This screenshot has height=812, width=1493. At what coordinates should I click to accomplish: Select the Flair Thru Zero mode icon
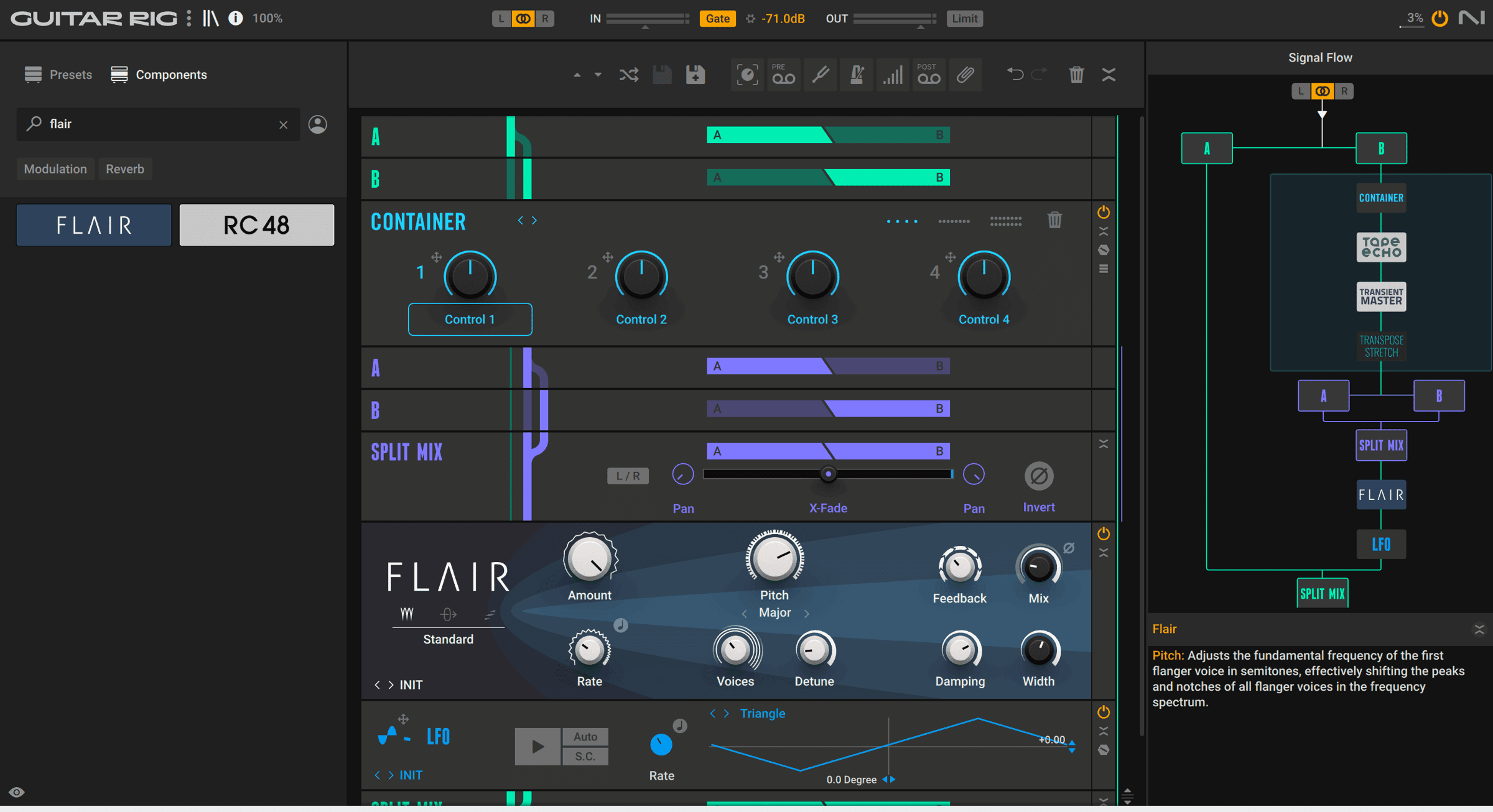[x=449, y=614]
